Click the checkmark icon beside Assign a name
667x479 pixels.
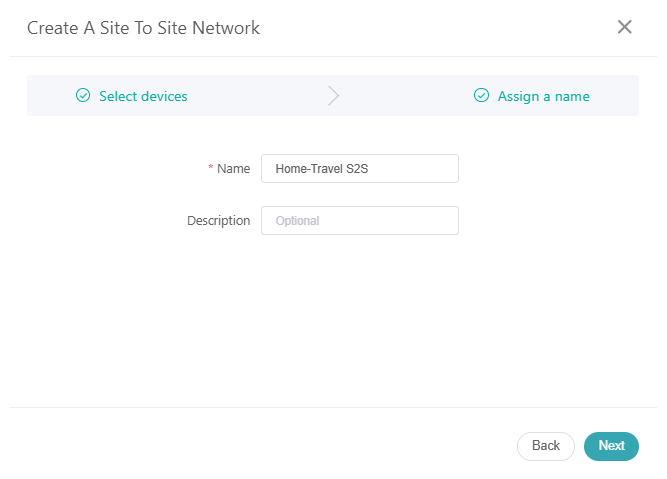[482, 95]
